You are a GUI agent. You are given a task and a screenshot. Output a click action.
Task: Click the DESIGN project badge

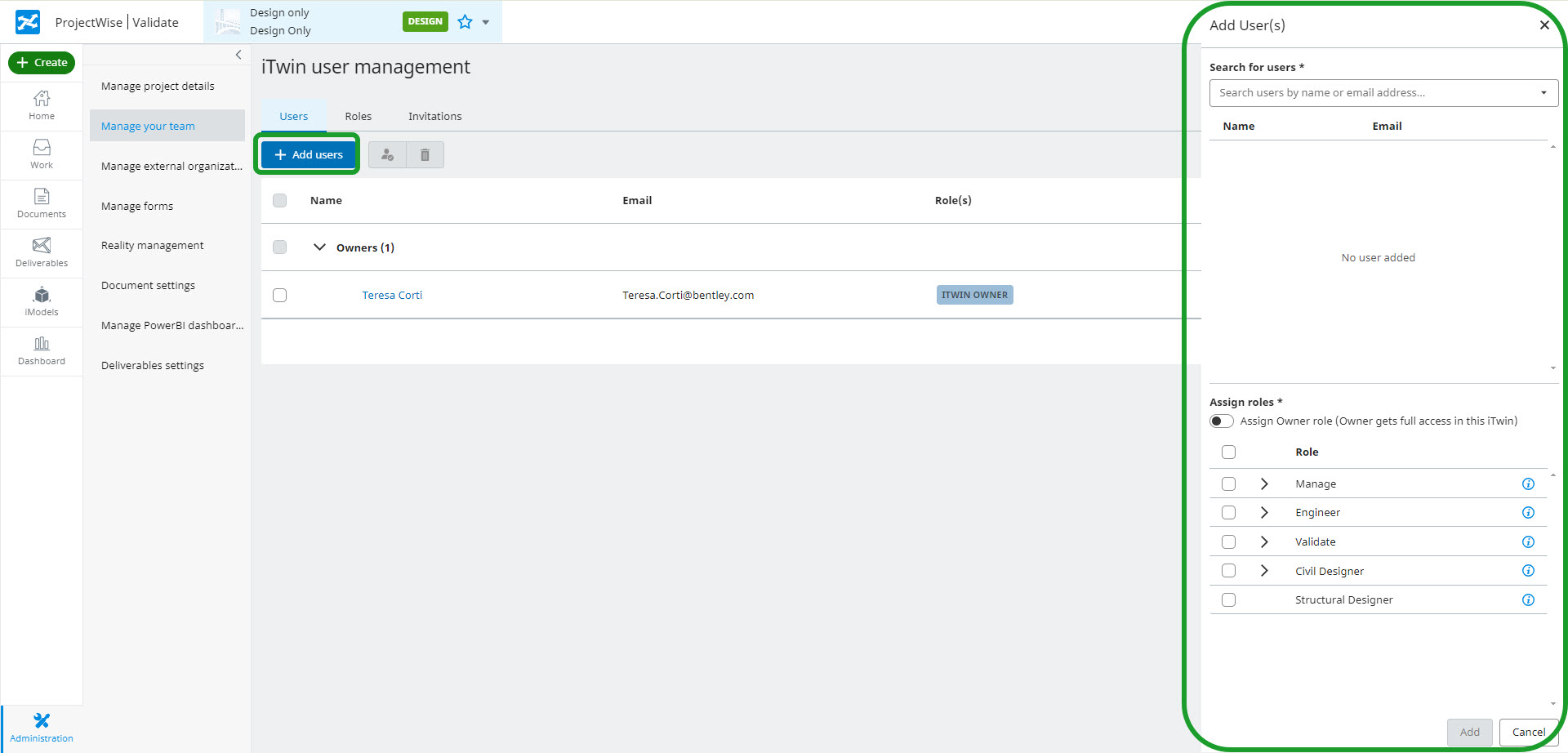pyautogui.click(x=425, y=21)
